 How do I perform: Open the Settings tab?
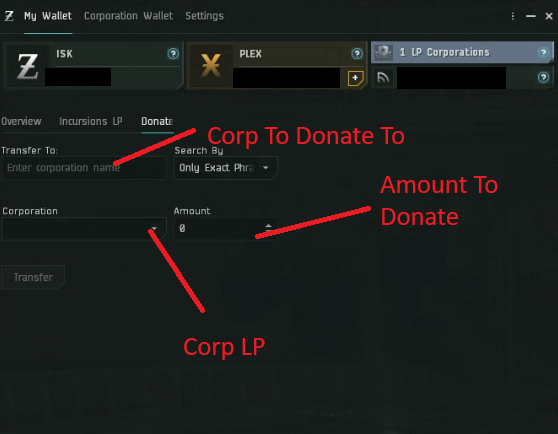point(204,16)
